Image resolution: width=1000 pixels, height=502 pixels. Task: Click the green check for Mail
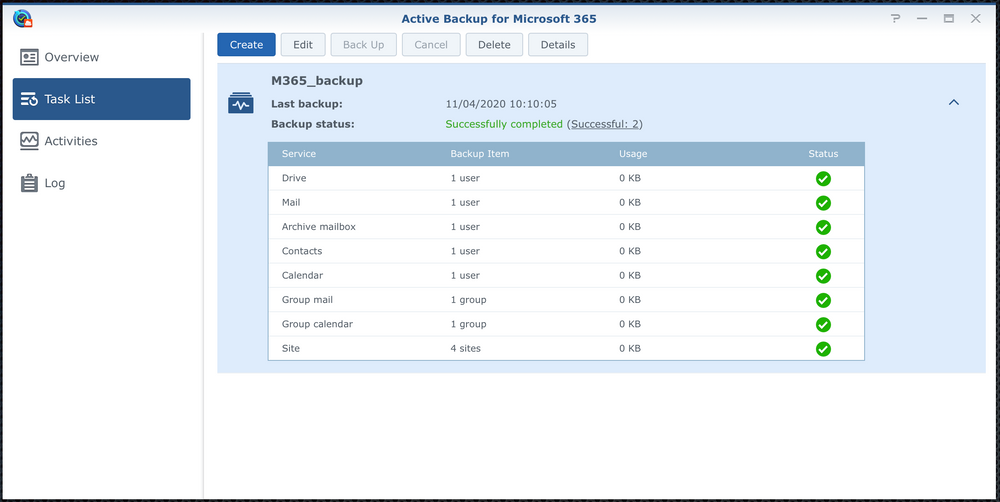[823, 203]
